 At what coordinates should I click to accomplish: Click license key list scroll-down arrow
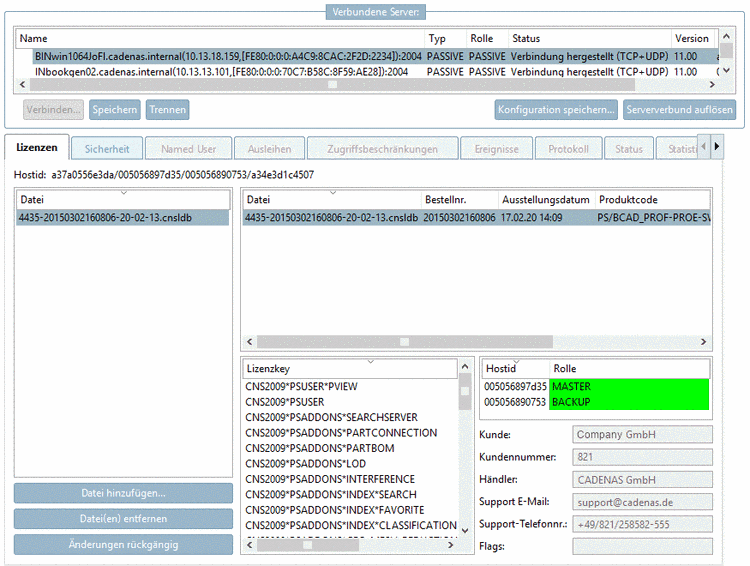(465, 531)
